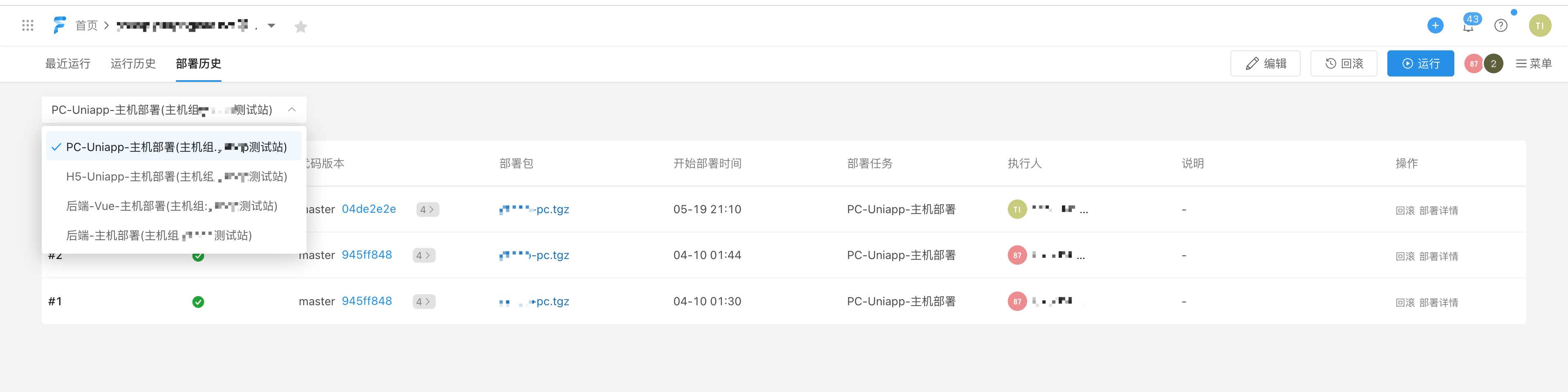Screen dimensions: 1568x392
Task: Click the green success status icon on row #1
Action: (198, 301)
